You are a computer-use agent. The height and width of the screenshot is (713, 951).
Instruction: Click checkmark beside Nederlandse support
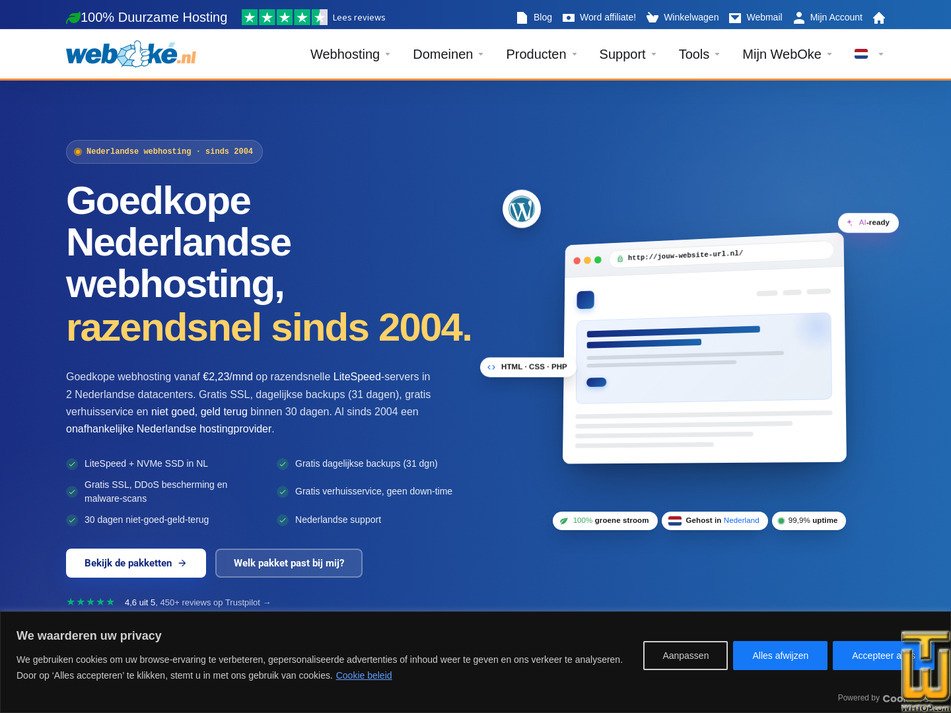283,520
